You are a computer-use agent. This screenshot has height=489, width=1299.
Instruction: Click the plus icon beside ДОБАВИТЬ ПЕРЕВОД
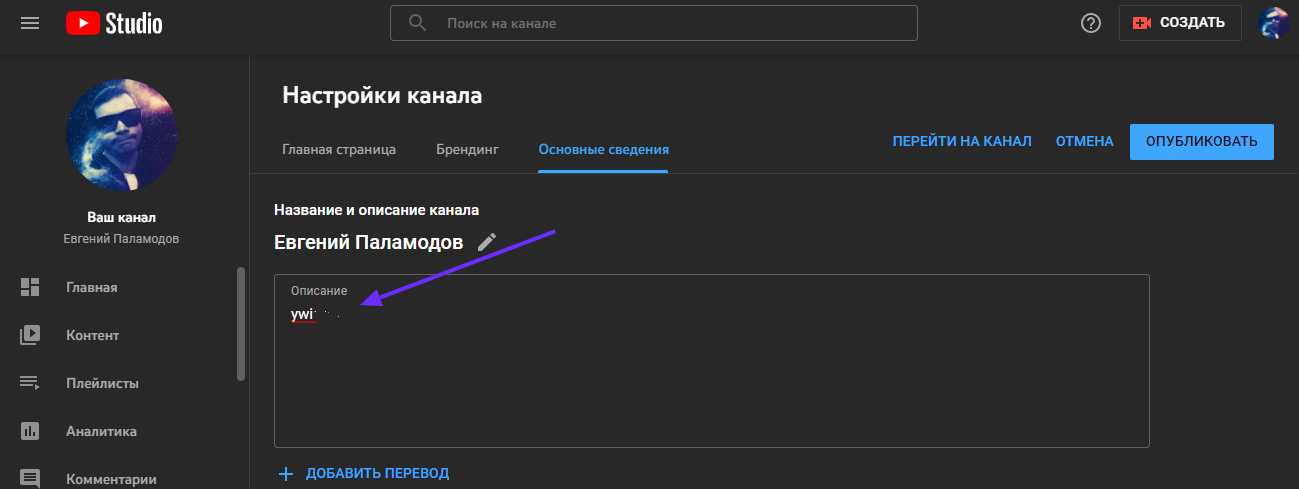click(287, 473)
